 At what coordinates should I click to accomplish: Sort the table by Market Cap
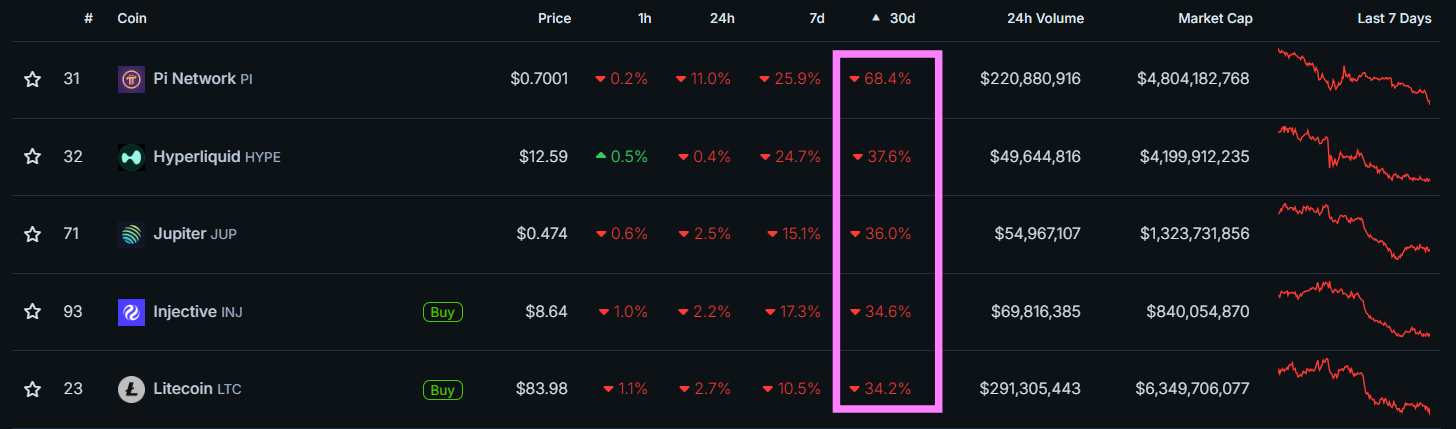tap(1215, 19)
